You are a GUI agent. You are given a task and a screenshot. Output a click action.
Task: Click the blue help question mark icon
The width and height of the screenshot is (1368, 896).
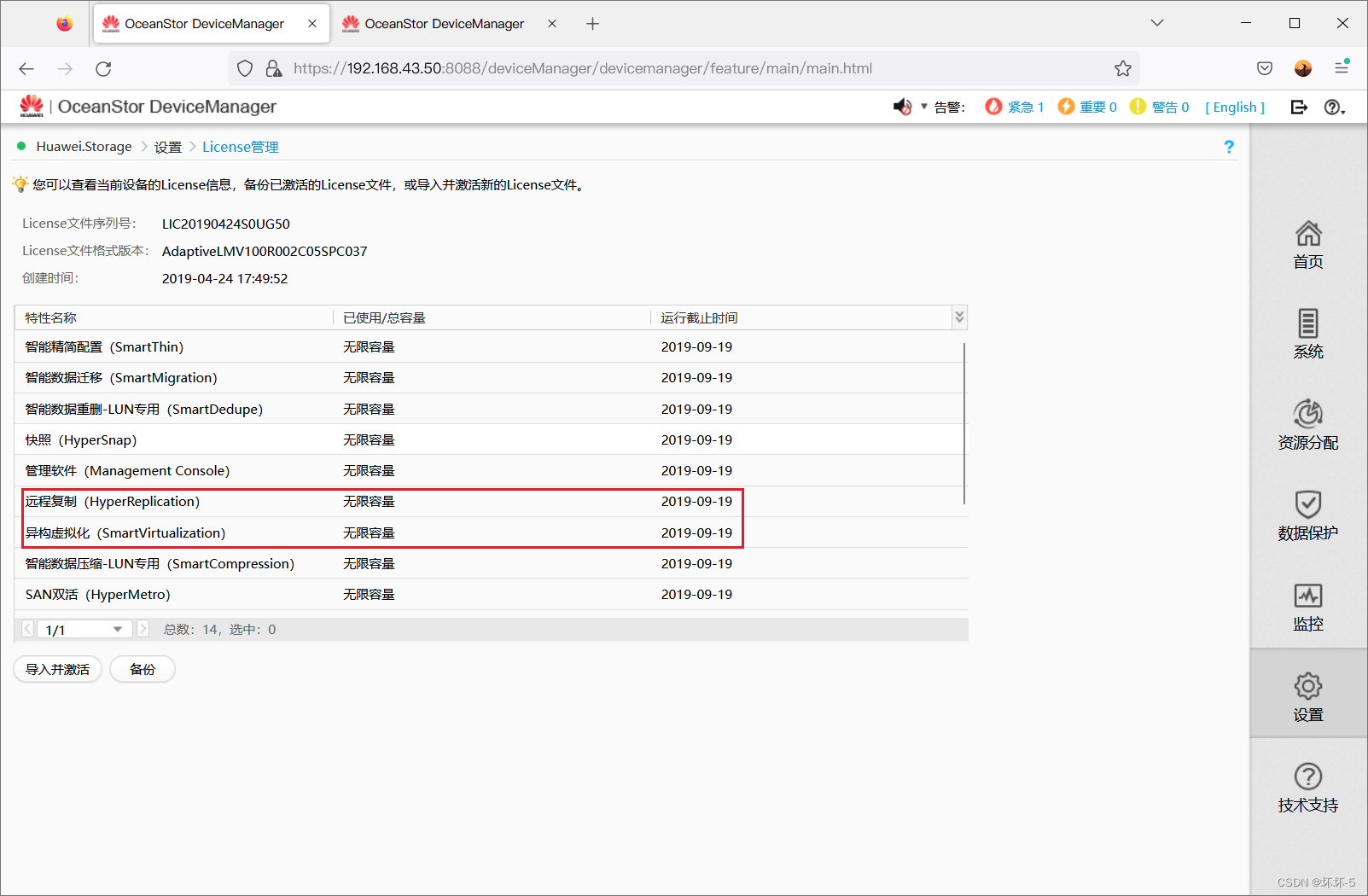1229,147
